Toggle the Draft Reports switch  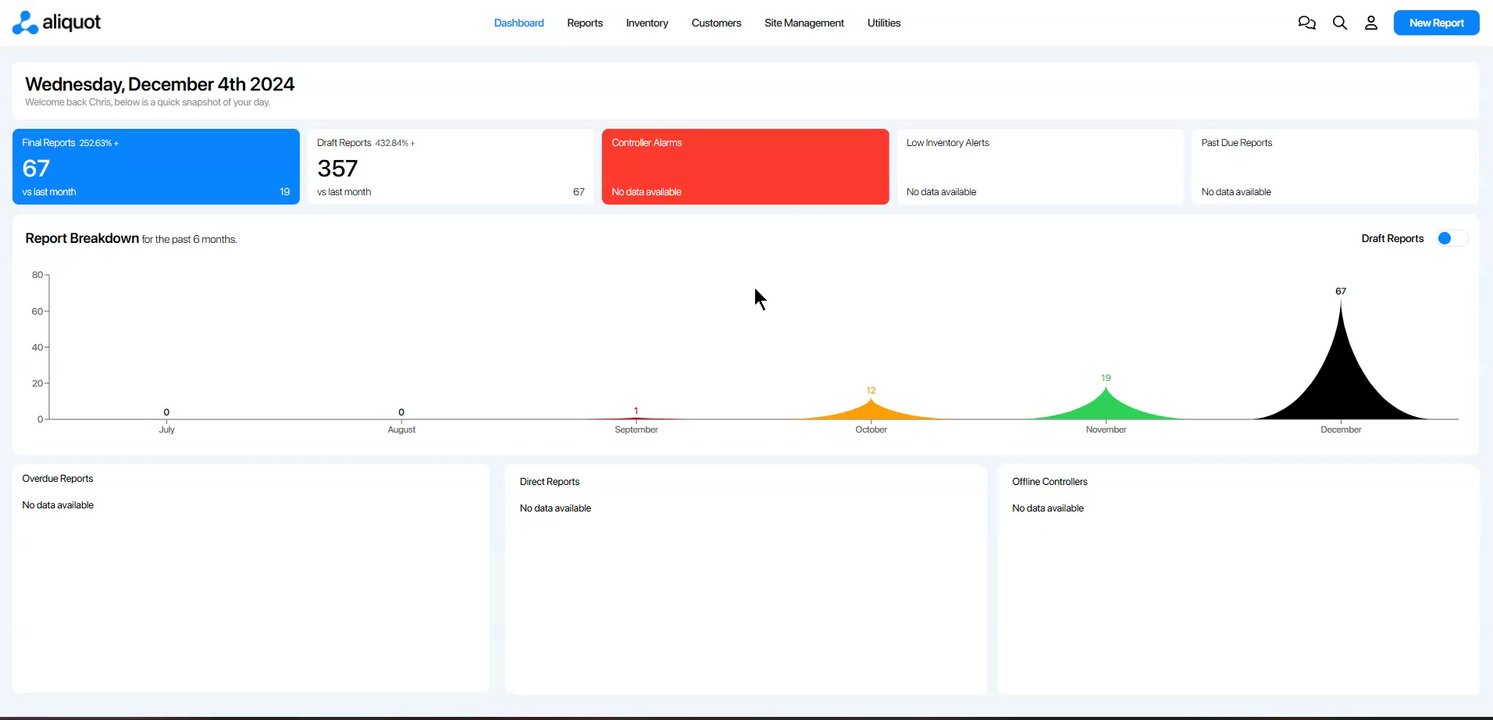[1452, 238]
